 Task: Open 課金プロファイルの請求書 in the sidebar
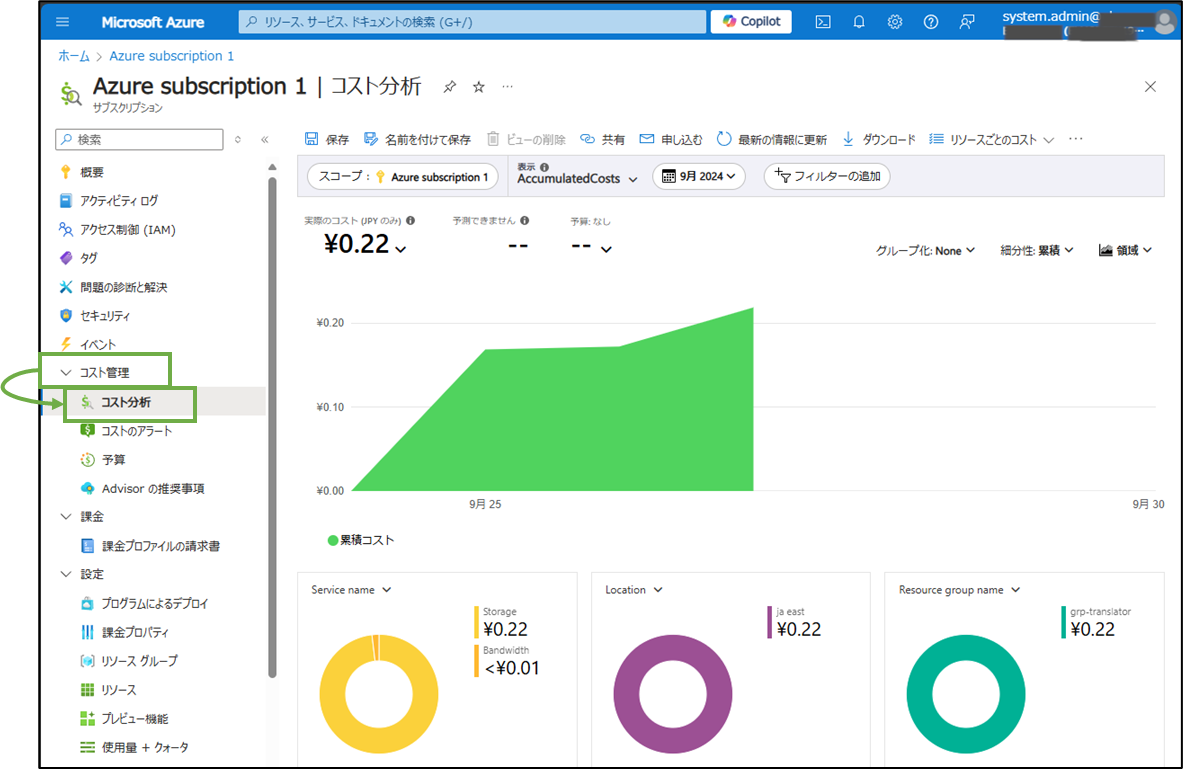click(161, 546)
